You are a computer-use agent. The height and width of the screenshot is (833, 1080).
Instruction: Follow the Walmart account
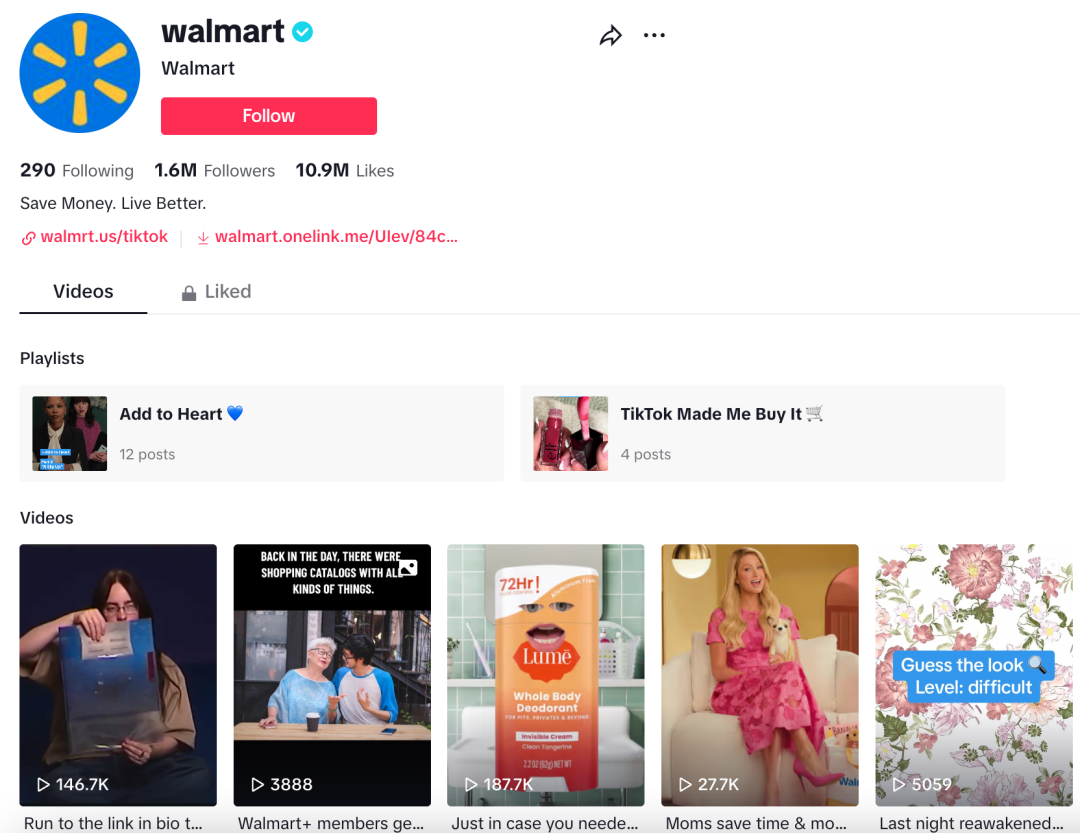[269, 116]
